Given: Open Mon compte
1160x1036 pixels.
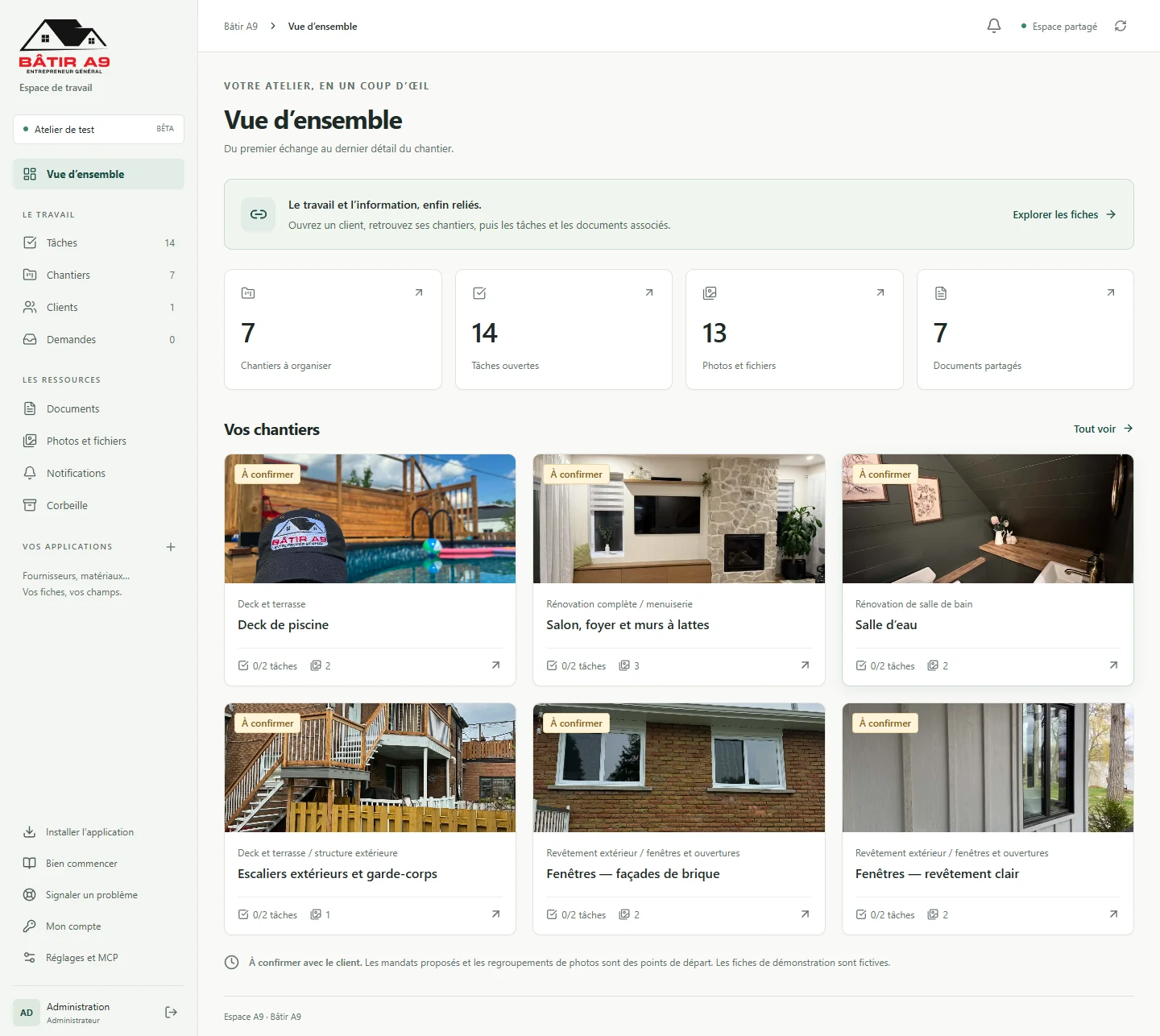Looking at the screenshot, I should [x=98, y=926].
